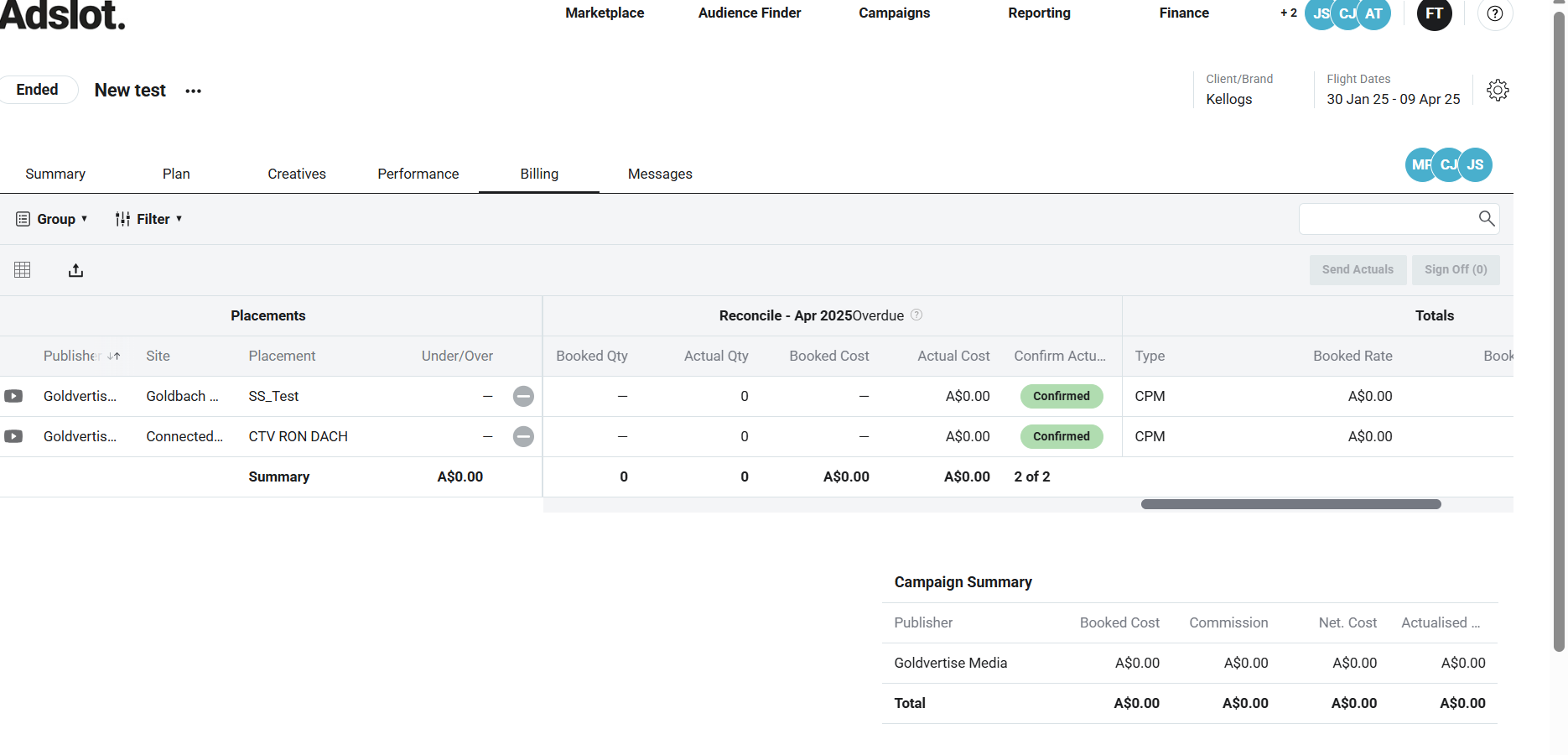Click the Send Actuals button

pyautogui.click(x=1357, y=269)
